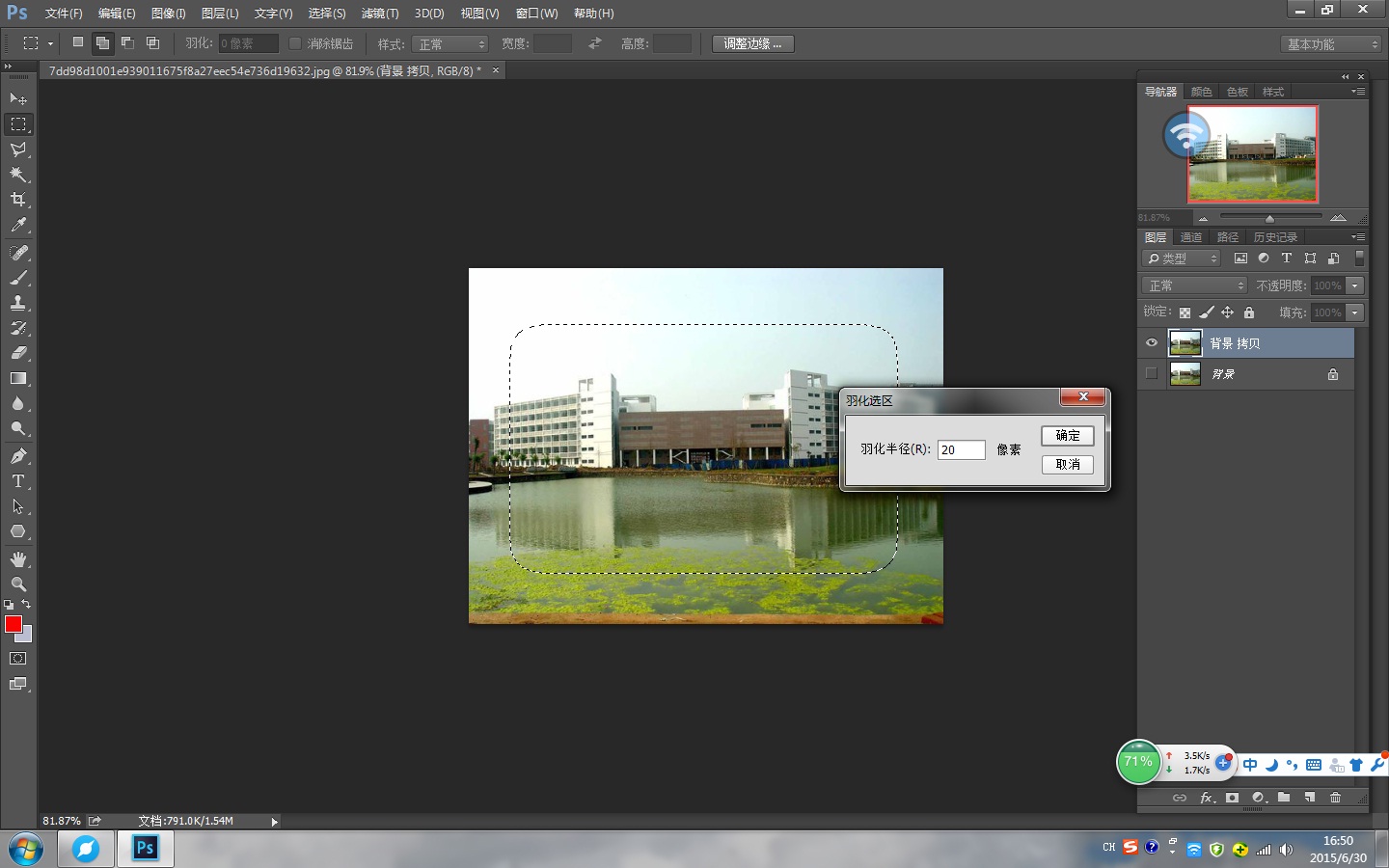
Task: Click the foreground red color swatch
Action: (x=14, y=624)
